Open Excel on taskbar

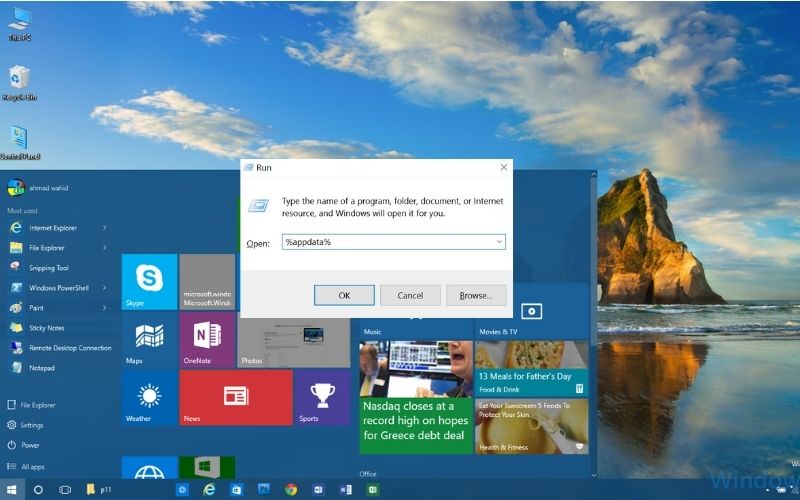point(373,490)
